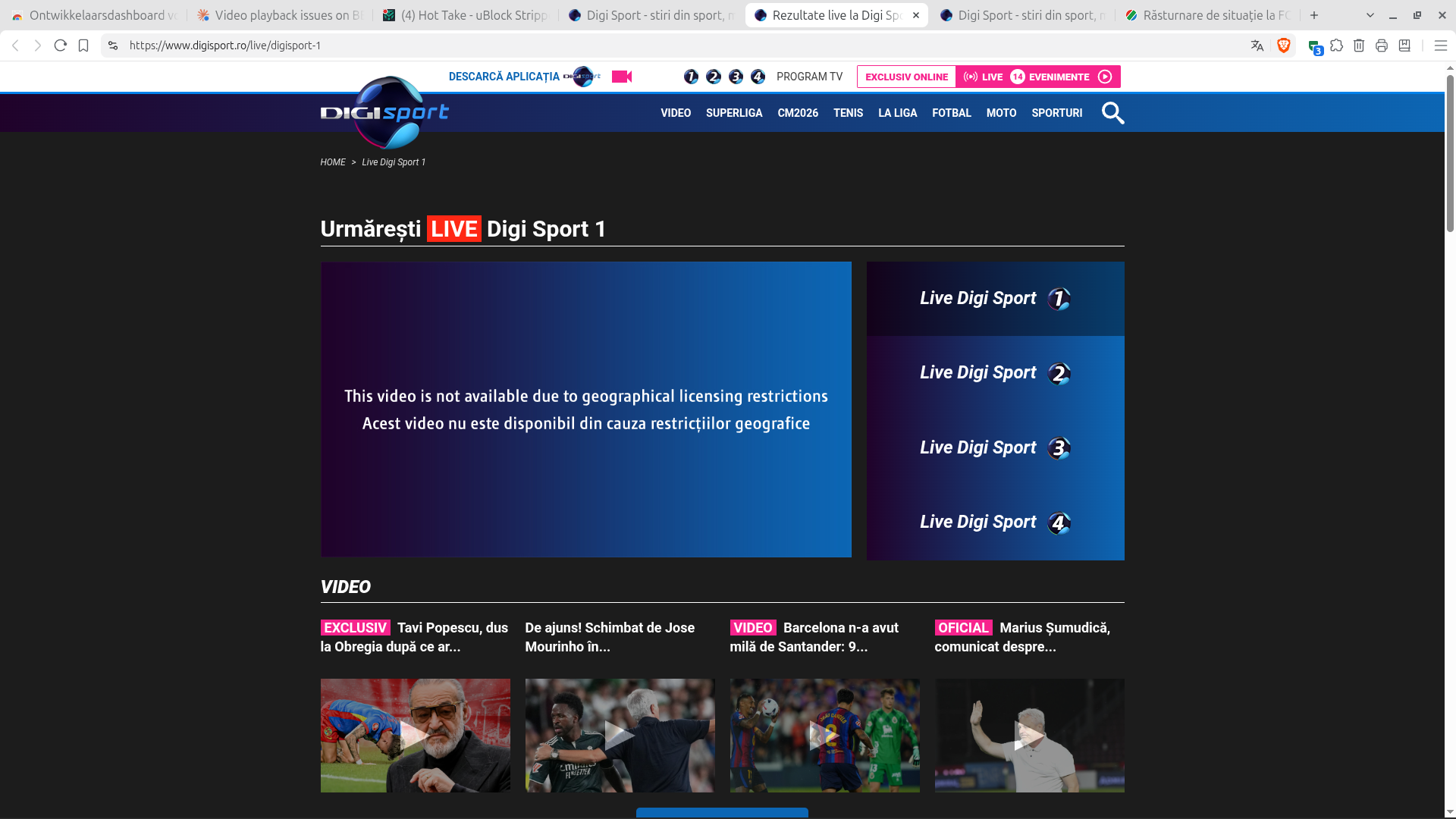Play the Mourinho video thumbnail
Viewport: 1456px width, 819px height.
point(620,736)
